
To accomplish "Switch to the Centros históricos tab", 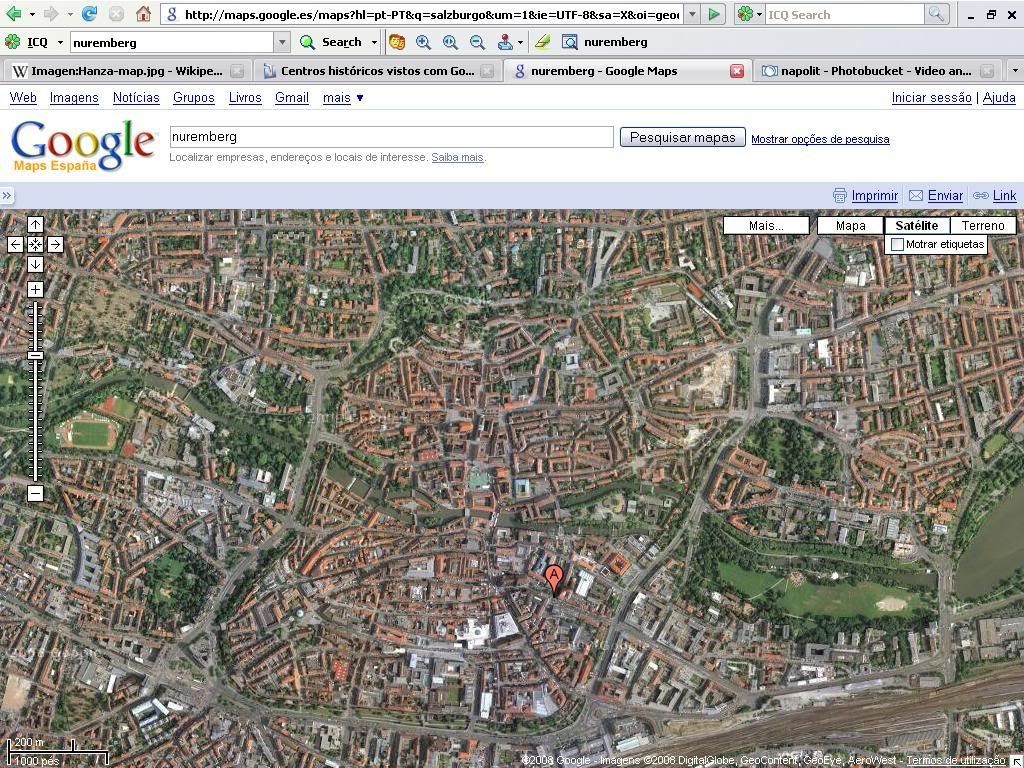I will coord(377,71).
